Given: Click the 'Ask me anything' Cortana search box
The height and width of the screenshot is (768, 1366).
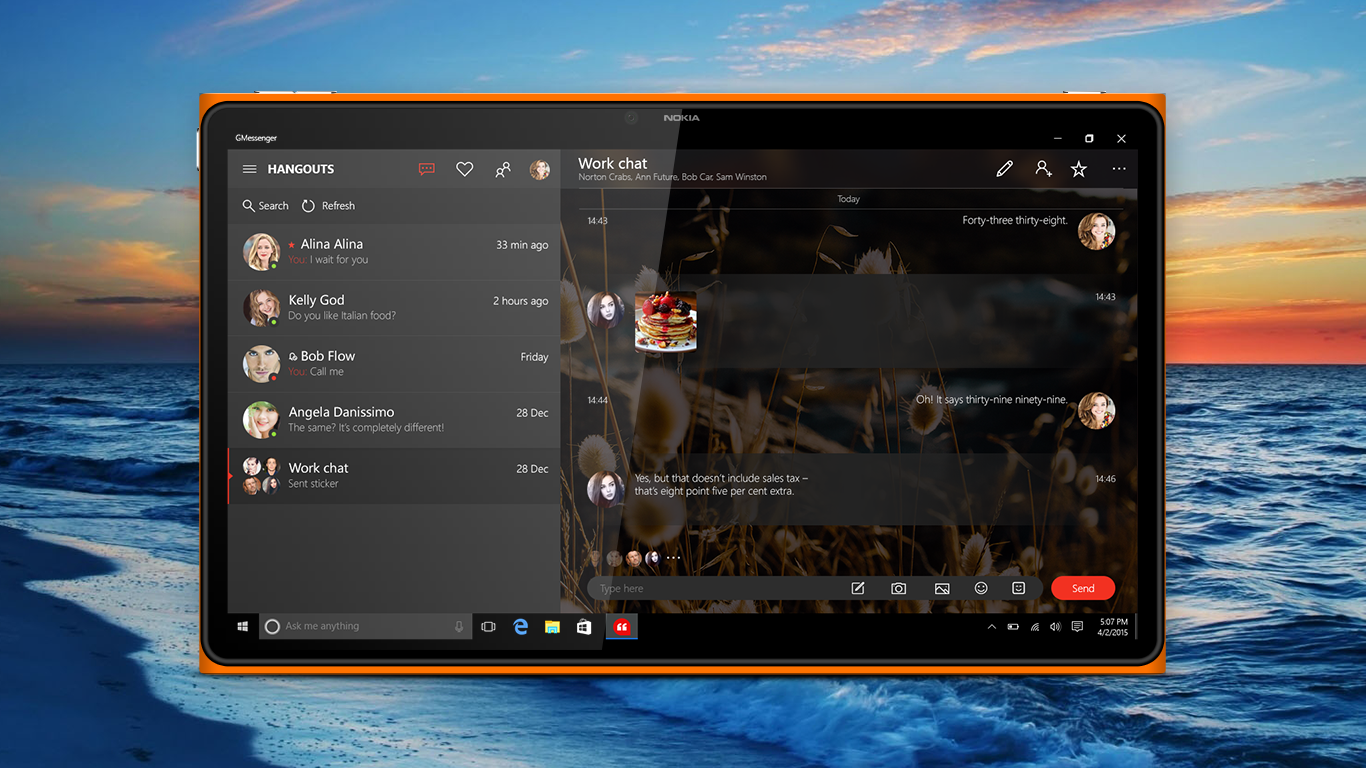Looking at the screenshot, I should pos(365,626).
